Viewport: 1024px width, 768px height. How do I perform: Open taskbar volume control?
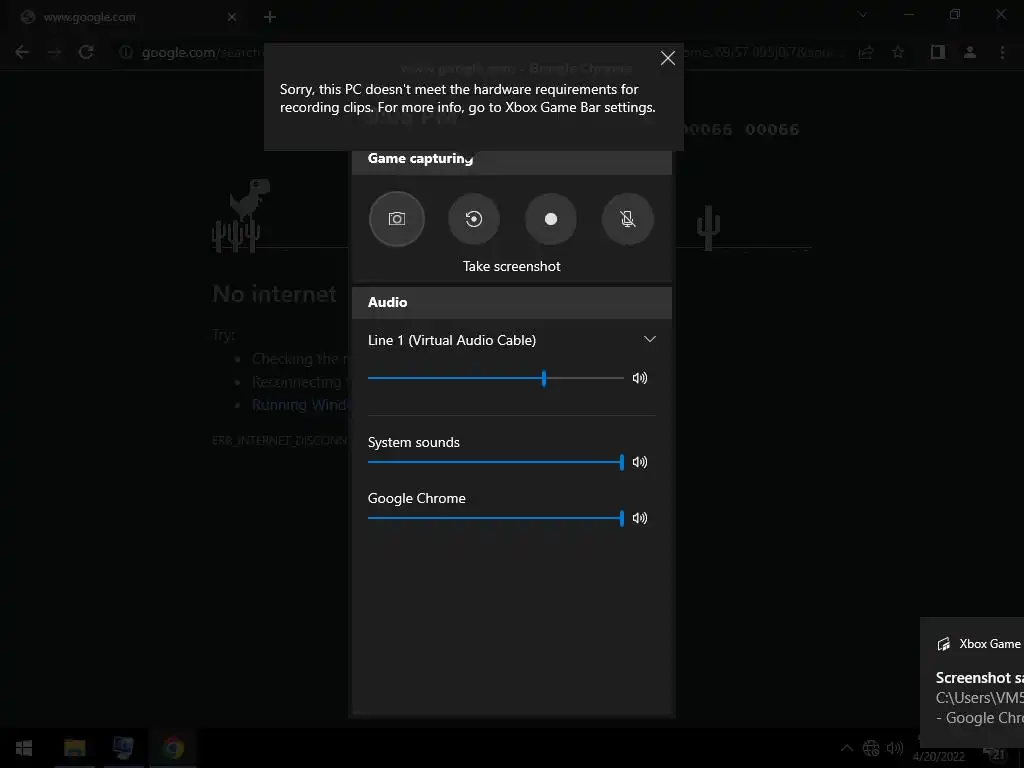tap(894, 748)
